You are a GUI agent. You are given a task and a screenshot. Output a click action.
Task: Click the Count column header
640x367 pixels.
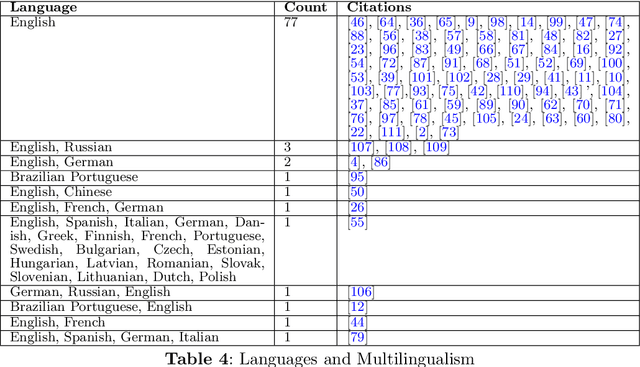click(x=305, y=7)
